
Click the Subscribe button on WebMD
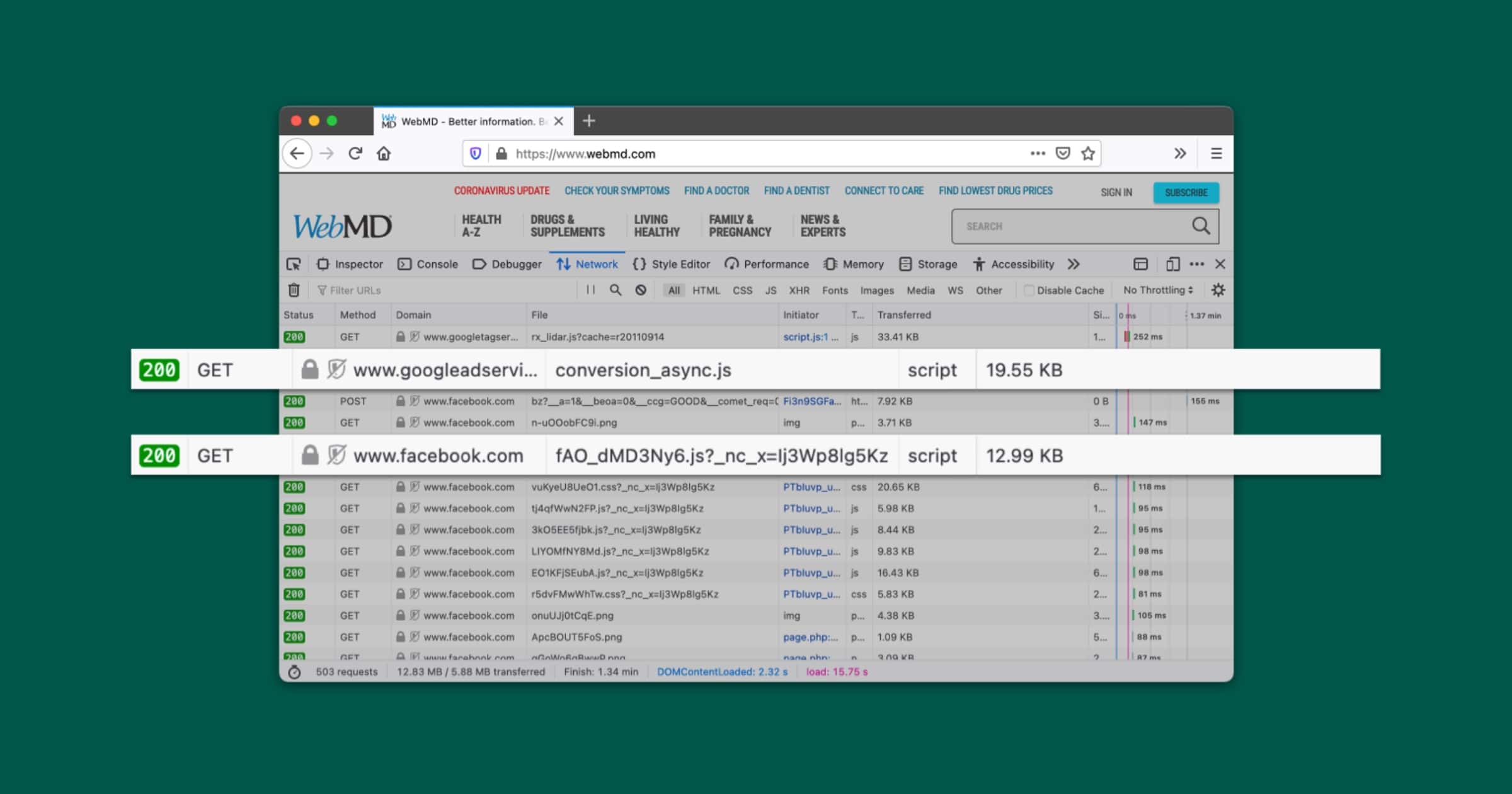pos(1186,193)
